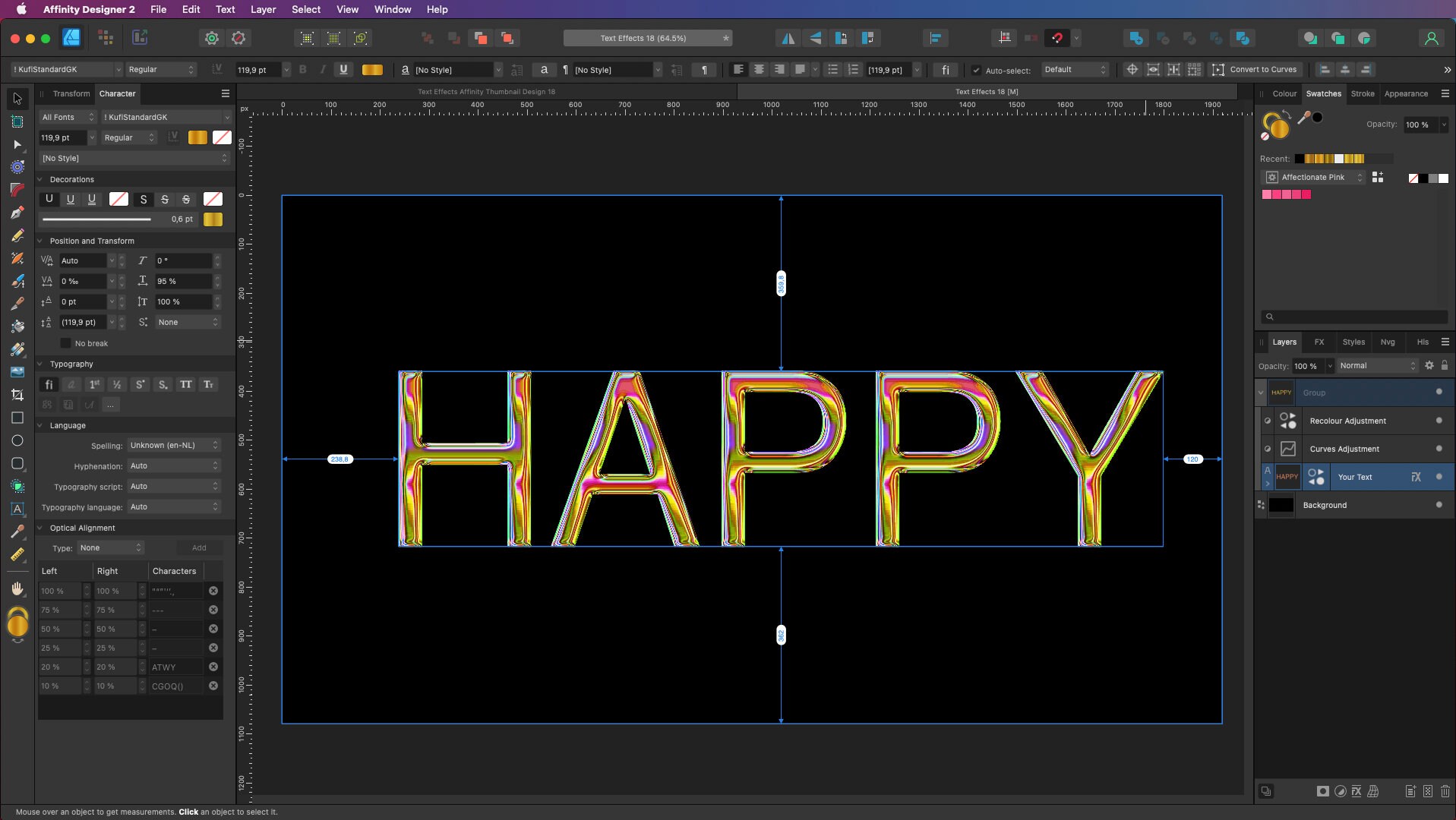Switch to the Styles tab

click(x=1353, y=342)
